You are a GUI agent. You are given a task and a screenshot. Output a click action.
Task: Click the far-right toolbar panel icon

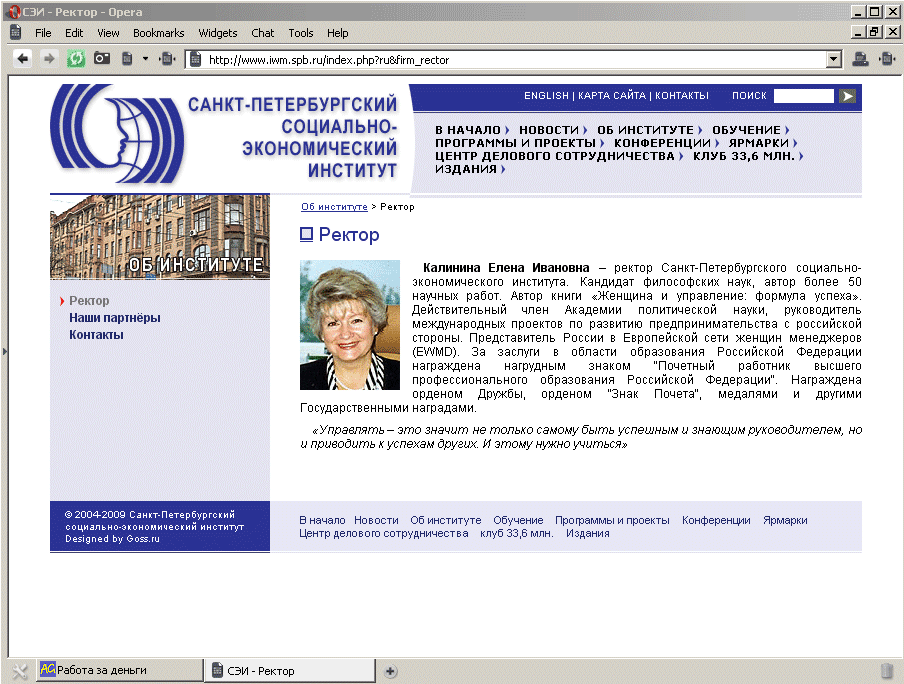(x=887, y=59)
